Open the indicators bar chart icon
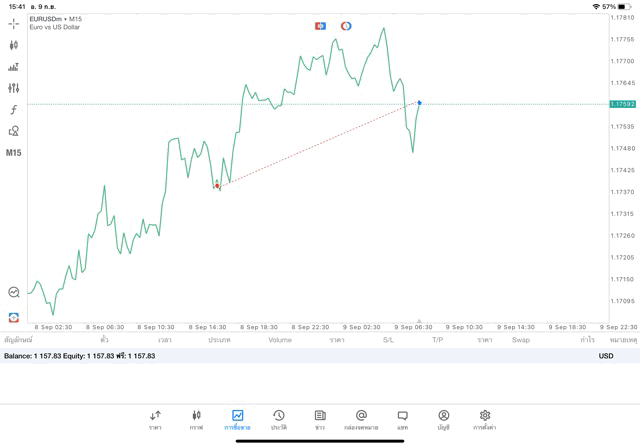Image resolution: width=640 pixels, height=447 pixels. pos(14,67)
